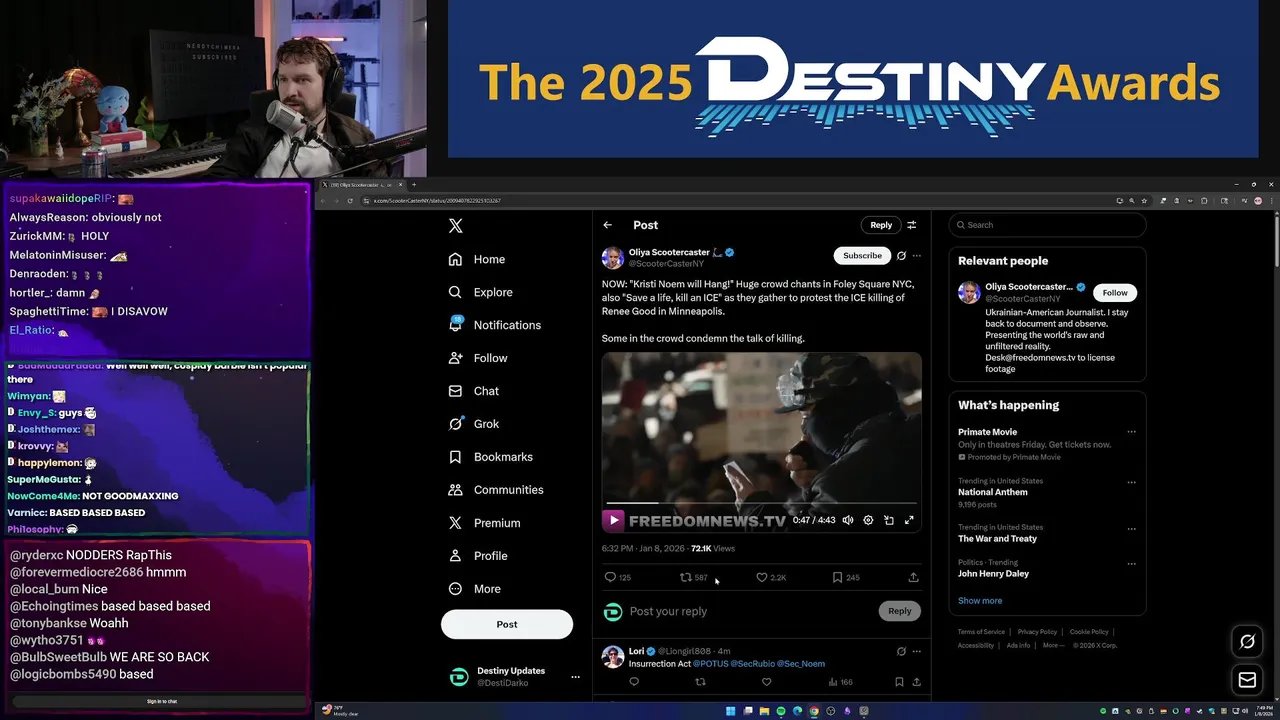Mute the video volume icon

[848, 520]
